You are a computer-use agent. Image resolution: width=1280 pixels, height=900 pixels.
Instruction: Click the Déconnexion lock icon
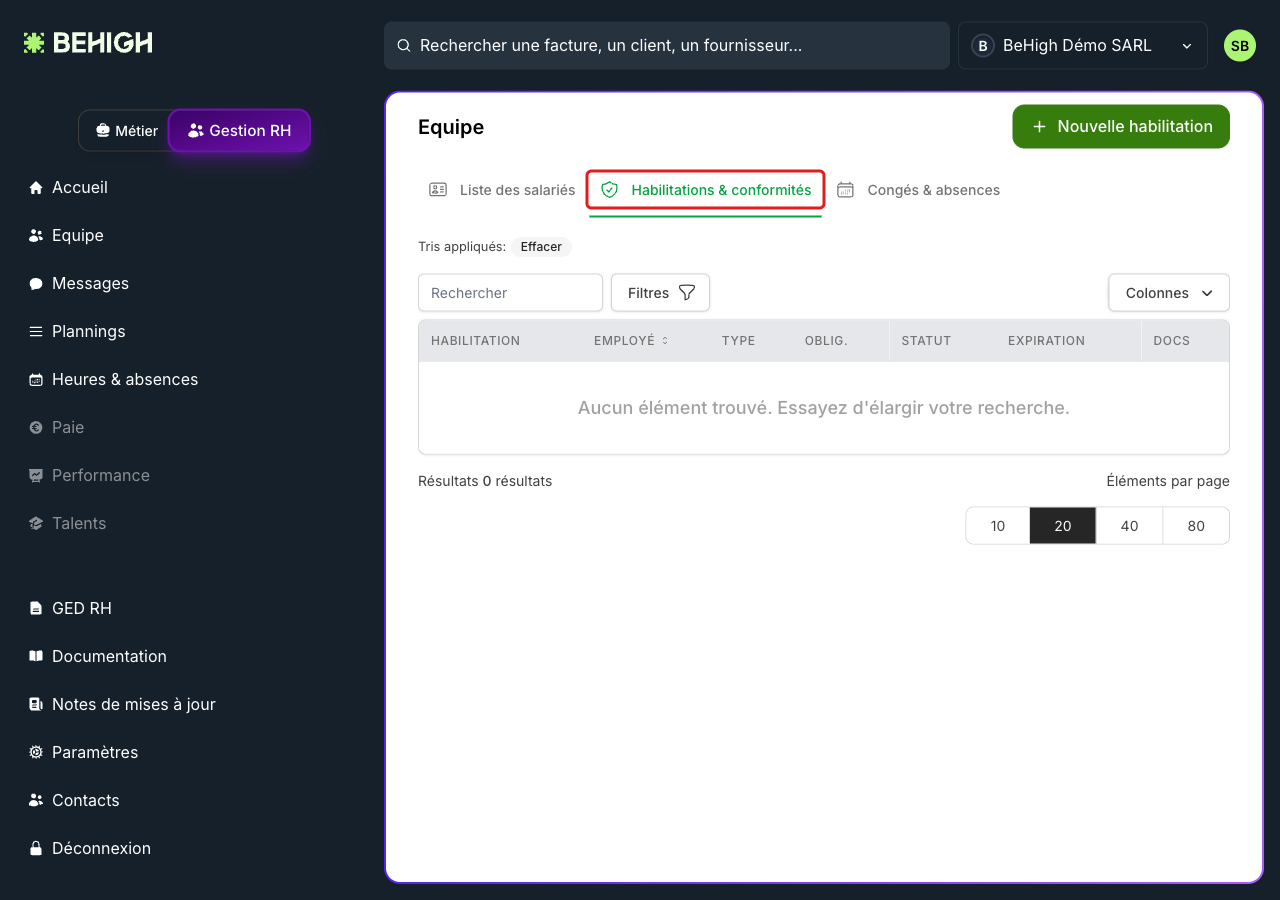36,848
